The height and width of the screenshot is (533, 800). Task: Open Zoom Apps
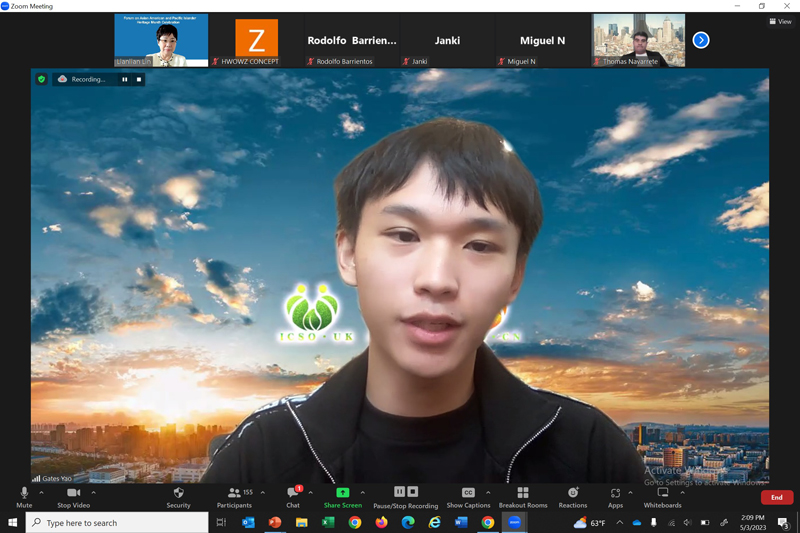coord(615,497)
